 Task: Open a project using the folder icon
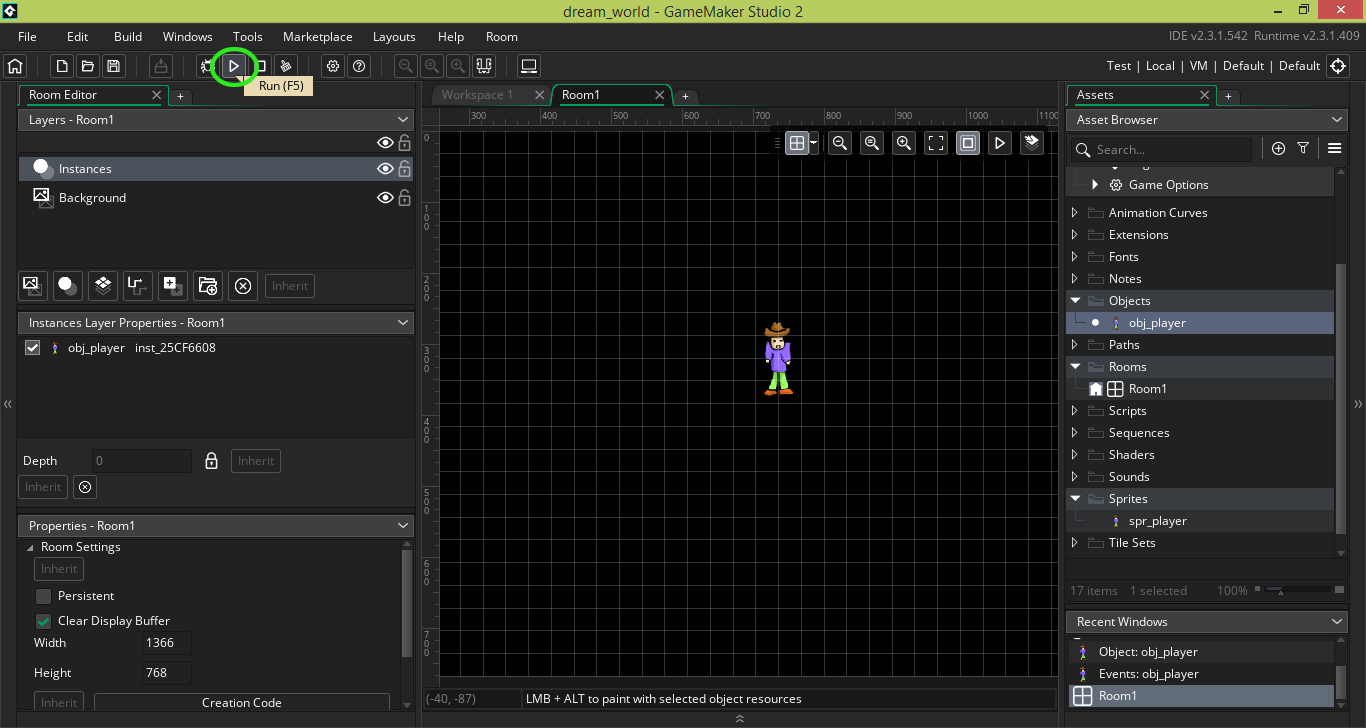(88, 66)
